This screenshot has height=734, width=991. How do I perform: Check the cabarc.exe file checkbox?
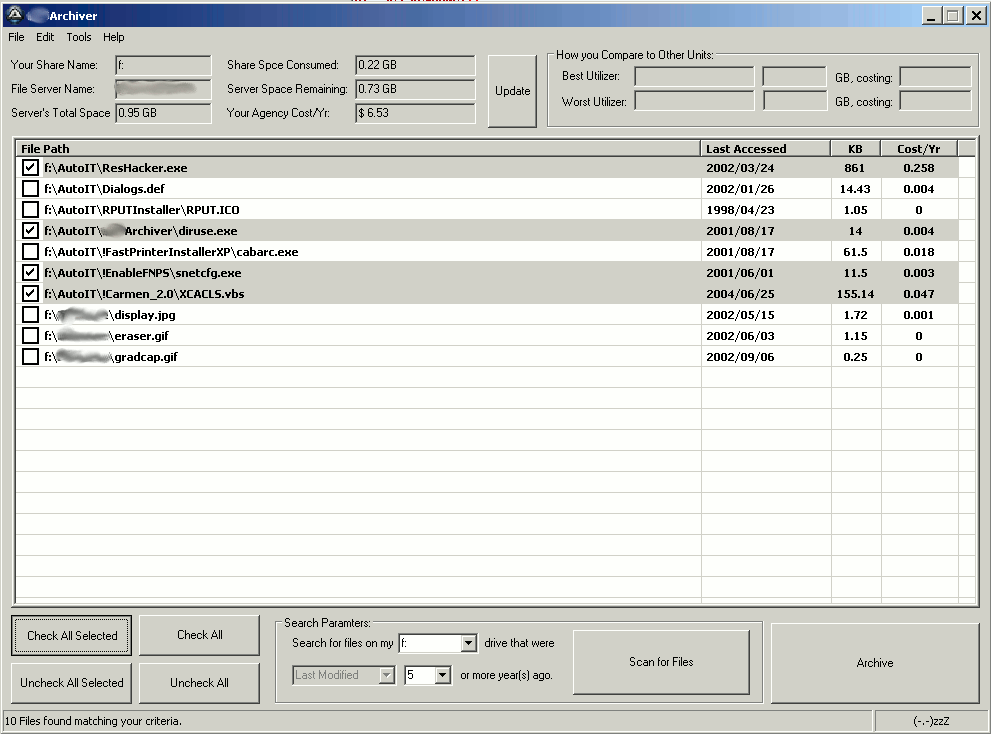pos(30,252)
